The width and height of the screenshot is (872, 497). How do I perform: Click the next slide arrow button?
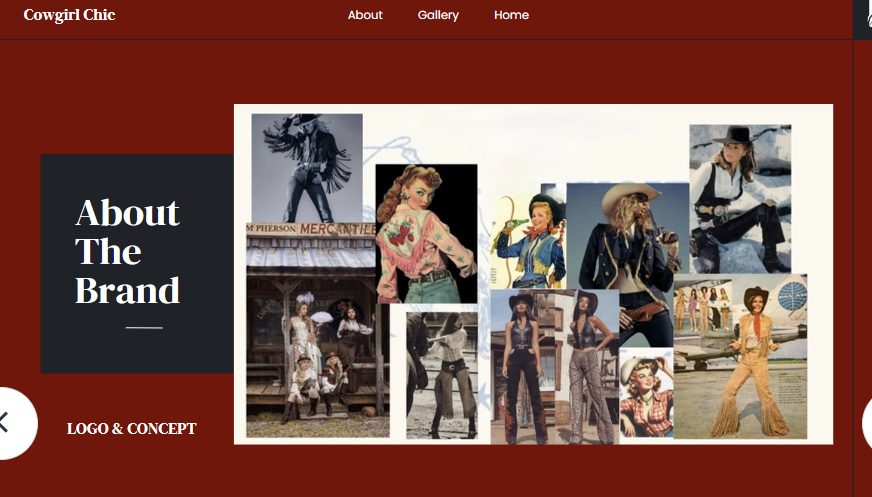click(x=866, y=422)
